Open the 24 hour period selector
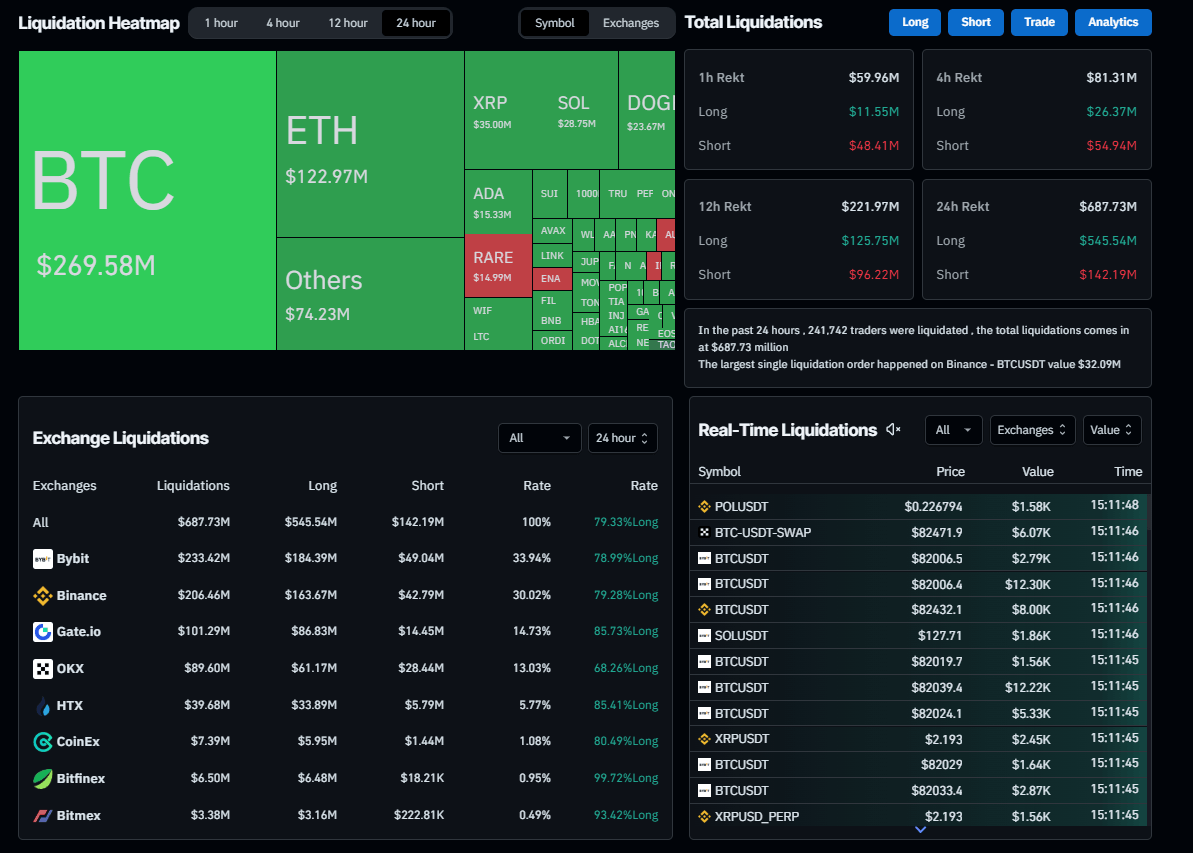This screenshot has width=1193, height=853. [622, 438]
